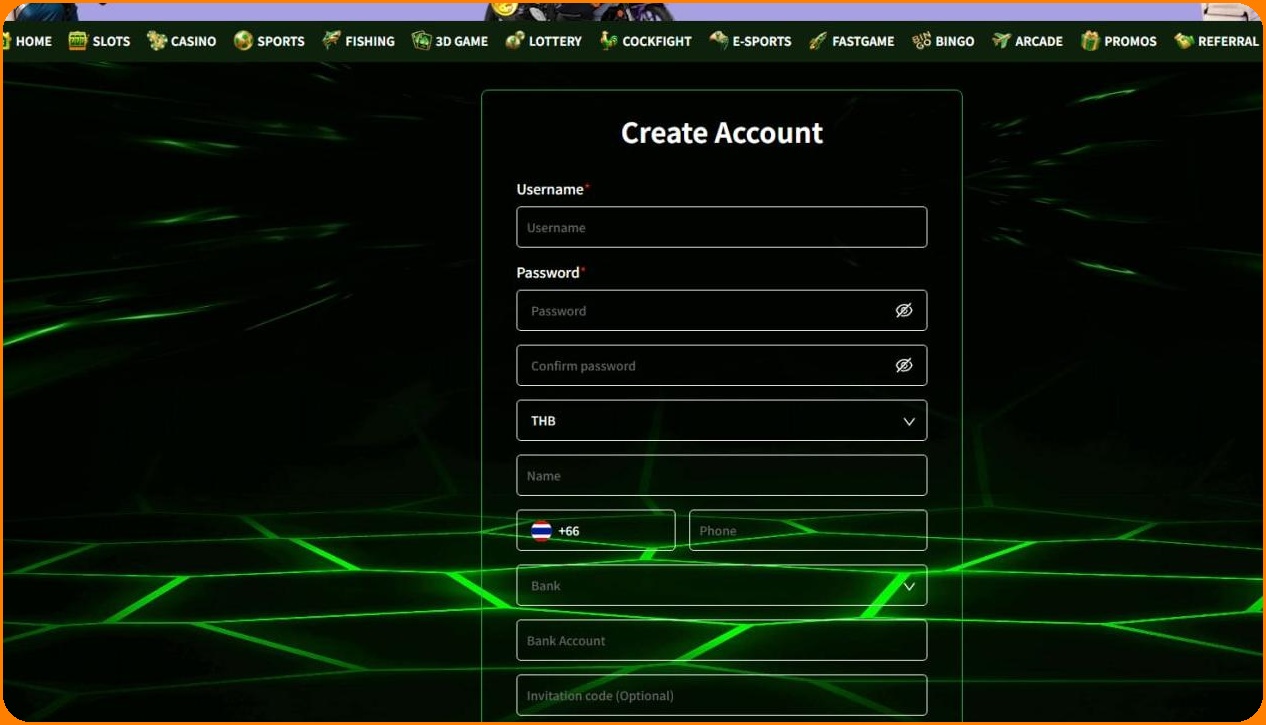Click into the Bank Account field
The height and width of the screenshot is (725, 1266).
pos(721,641)
